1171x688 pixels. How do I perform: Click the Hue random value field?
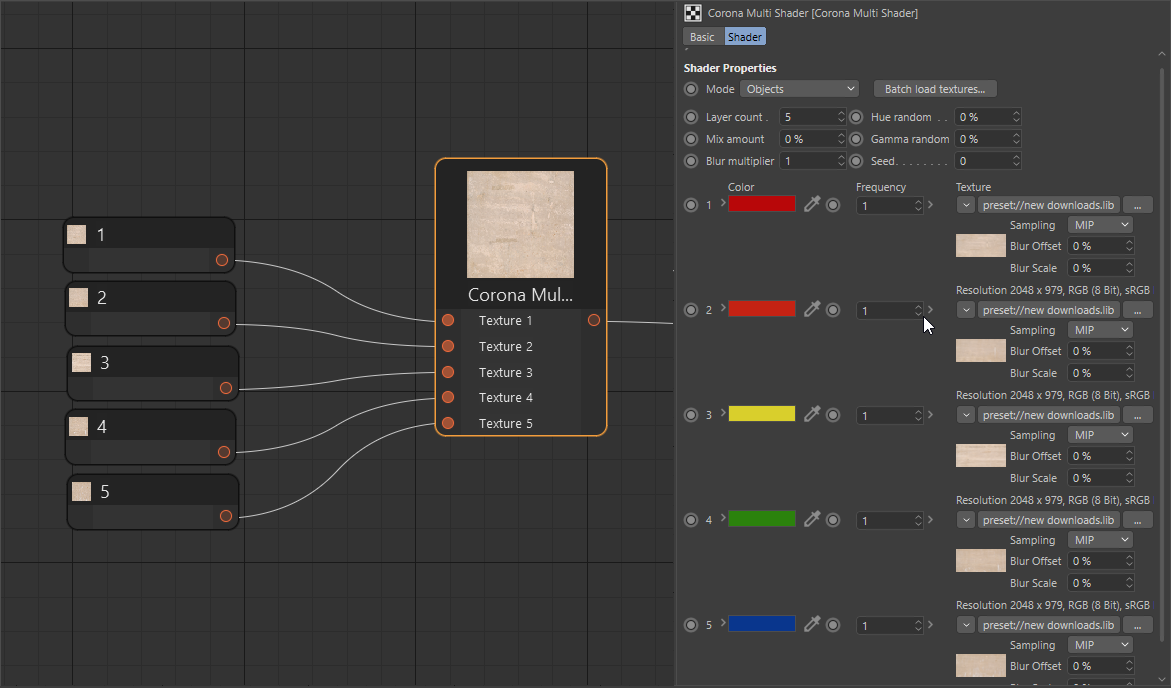click(x=983, y=117)
